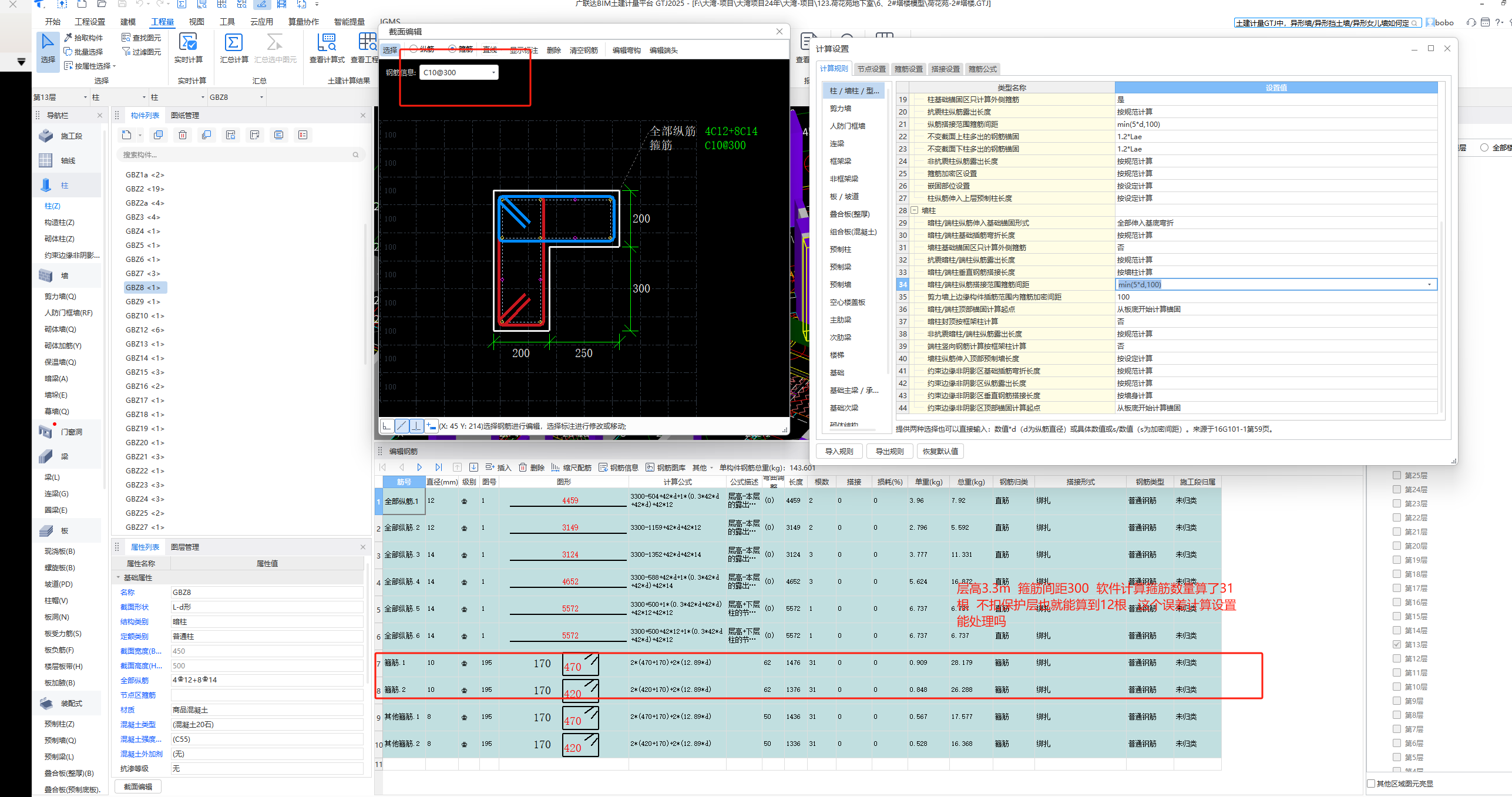Image resolution: width=1512 pixels, height=797 pixels.
Task: Click the search magnifier in 搜索构件 box
Action: (x=355, y=155)
